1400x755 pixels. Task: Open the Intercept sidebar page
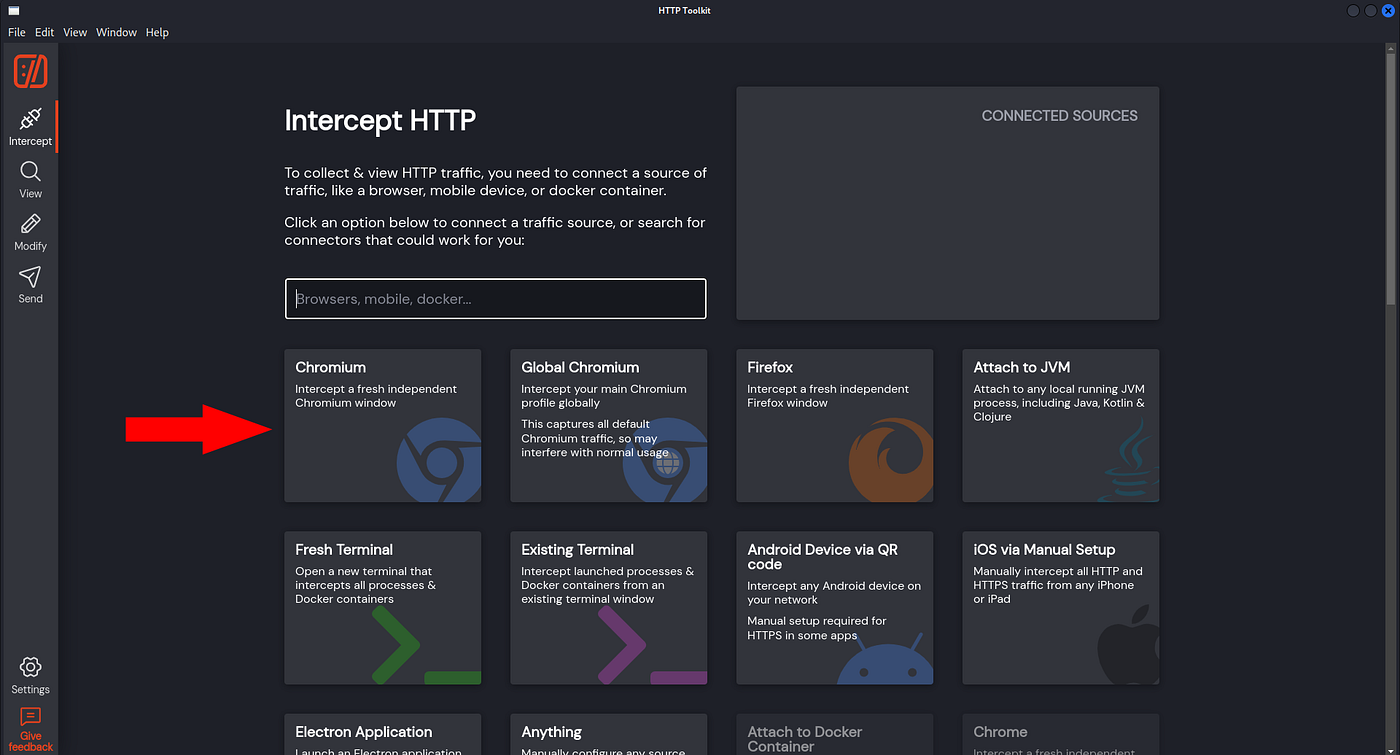click(x=30, y=127)
